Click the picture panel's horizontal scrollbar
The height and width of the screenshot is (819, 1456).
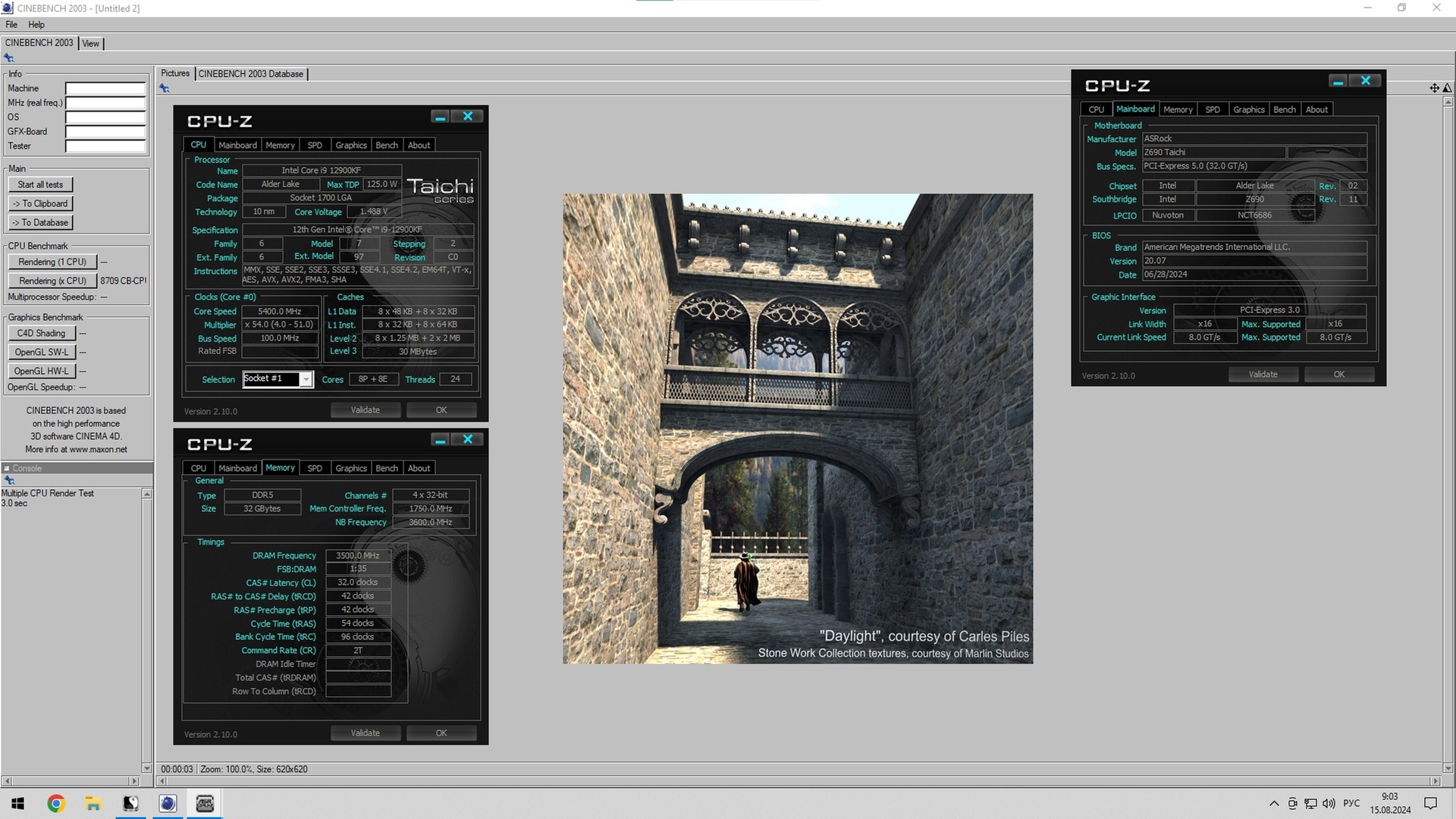[798, 781]
